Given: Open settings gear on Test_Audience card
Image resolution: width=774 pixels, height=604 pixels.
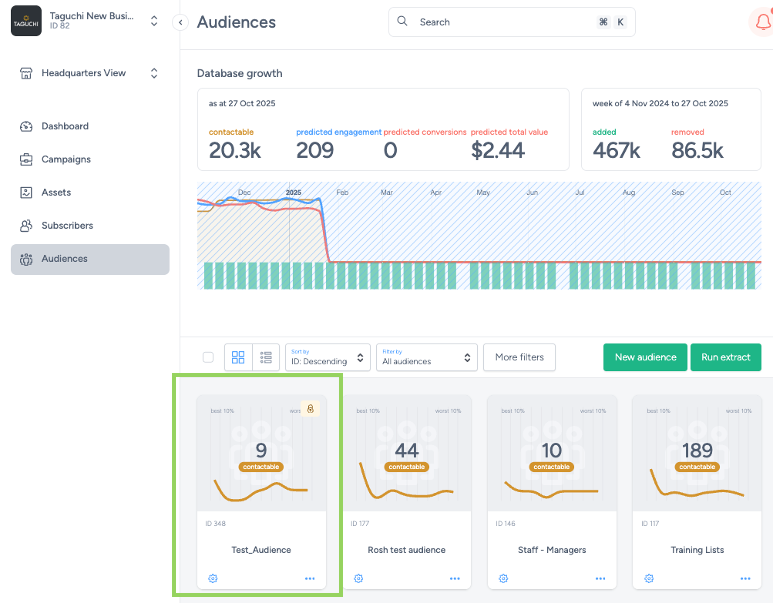Looking at the screenshot, I should click(213, 578).
